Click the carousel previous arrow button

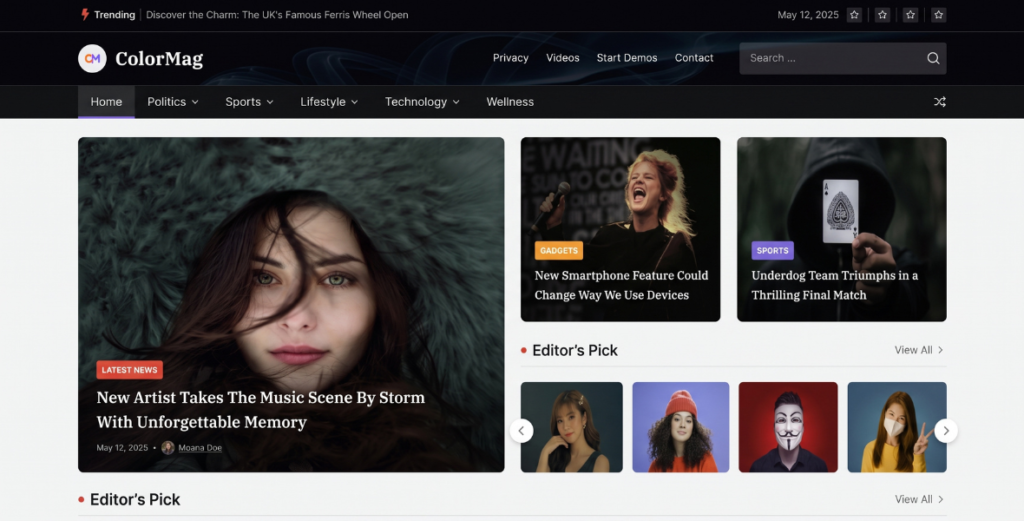coord(521,431)
